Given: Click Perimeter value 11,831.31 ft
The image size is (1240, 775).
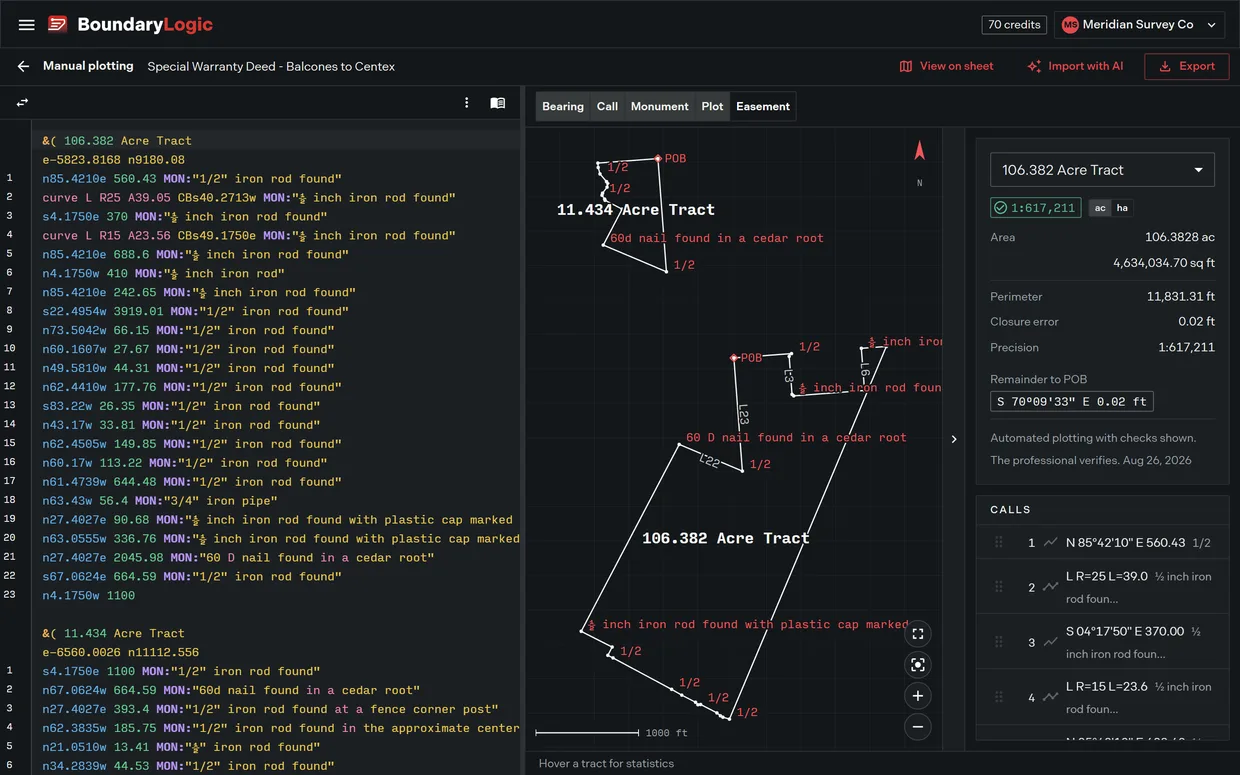Looking at the screenshot, I should click(x=1181, y=297).
